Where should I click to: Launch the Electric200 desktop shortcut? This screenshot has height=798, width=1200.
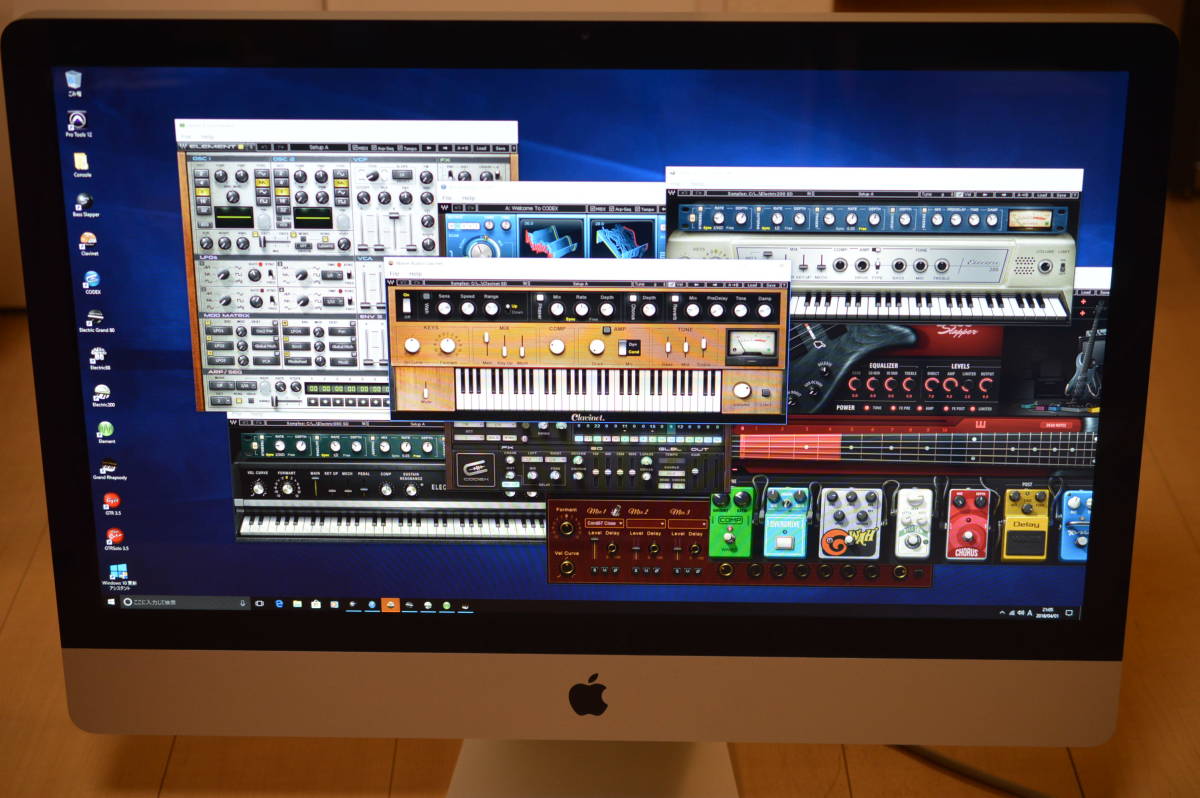pyautogui.click(x=102, y=397)
